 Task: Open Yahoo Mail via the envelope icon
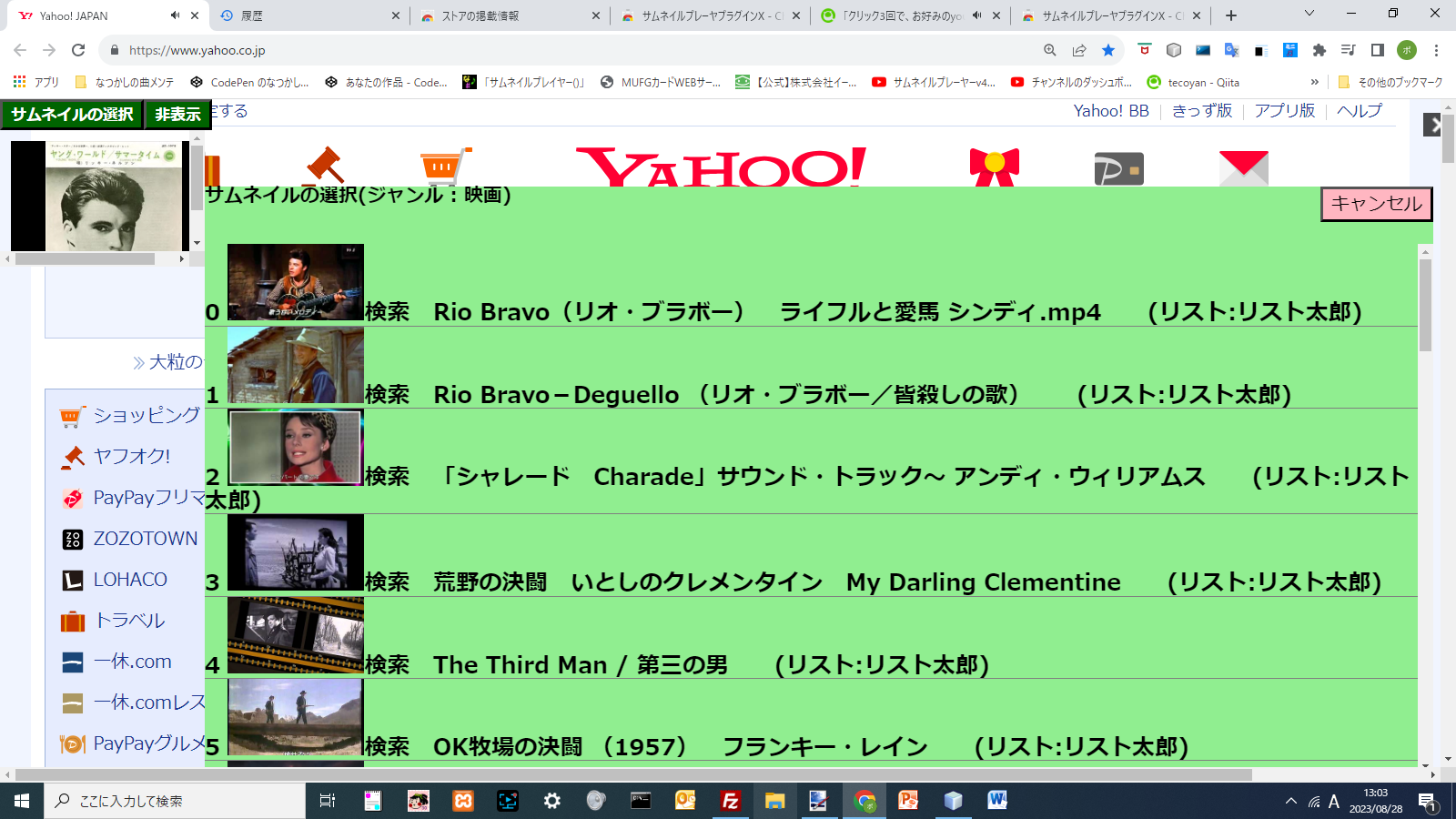point(1245,167)
